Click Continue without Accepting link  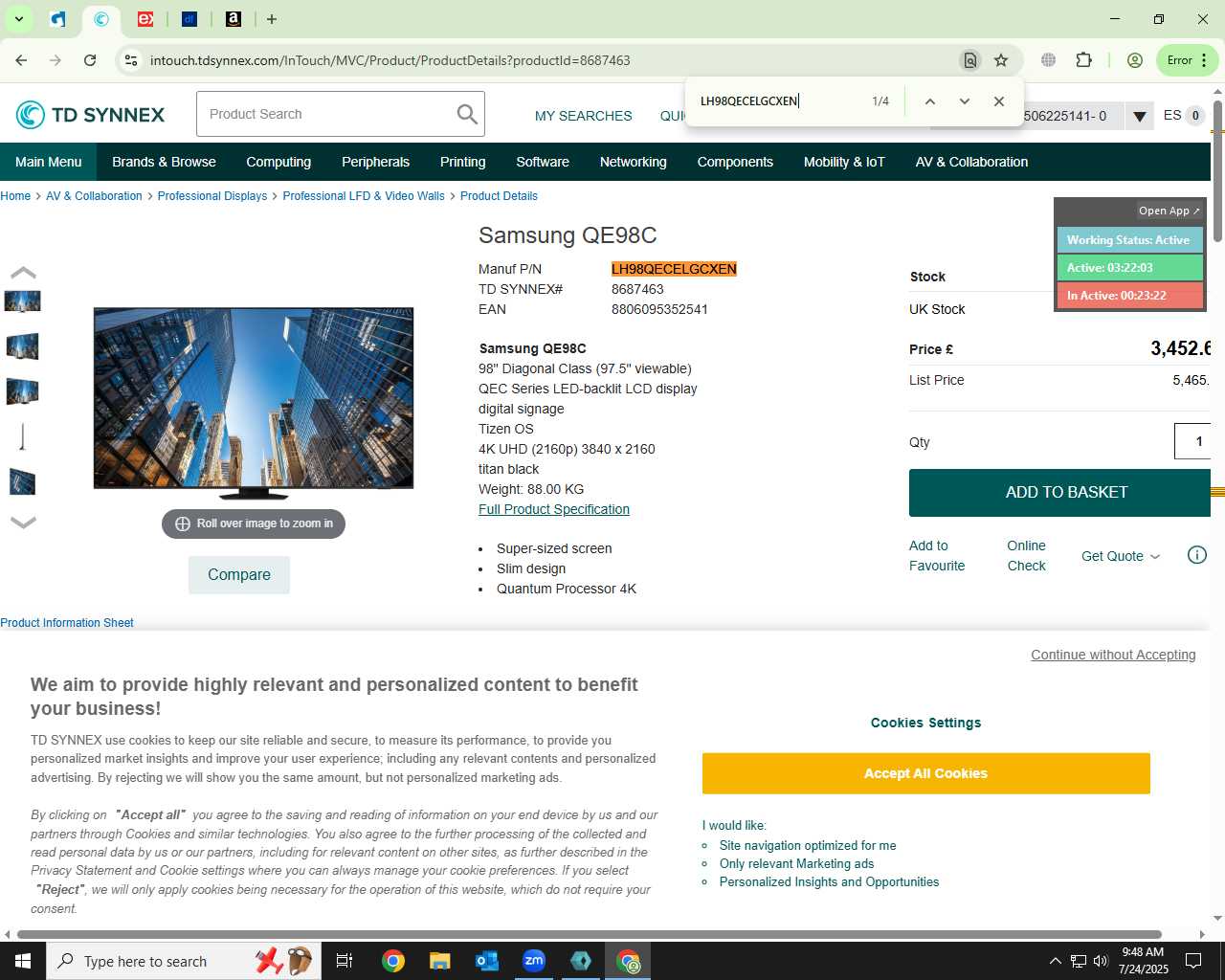[1113, 655]
